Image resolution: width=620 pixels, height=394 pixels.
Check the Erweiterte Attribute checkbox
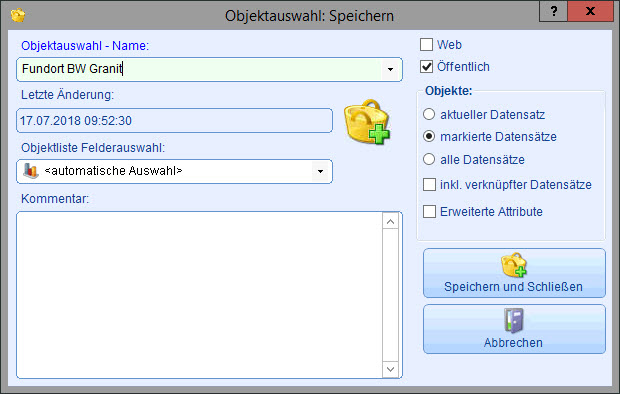point(429,211)
